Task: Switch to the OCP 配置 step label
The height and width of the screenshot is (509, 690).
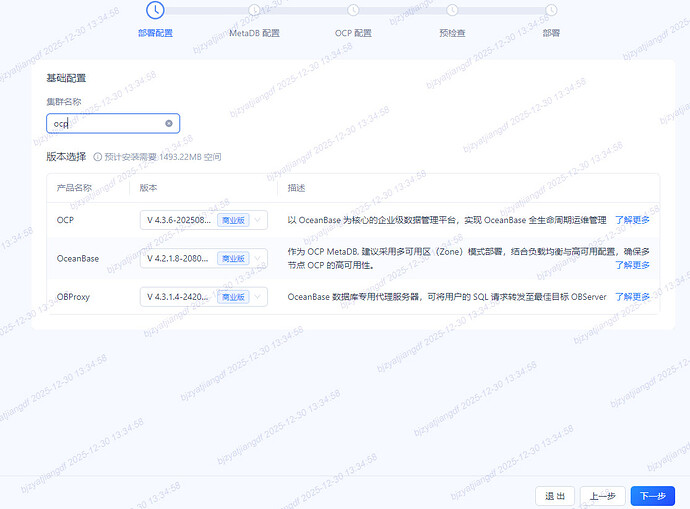Action: [x=353, y=33]
